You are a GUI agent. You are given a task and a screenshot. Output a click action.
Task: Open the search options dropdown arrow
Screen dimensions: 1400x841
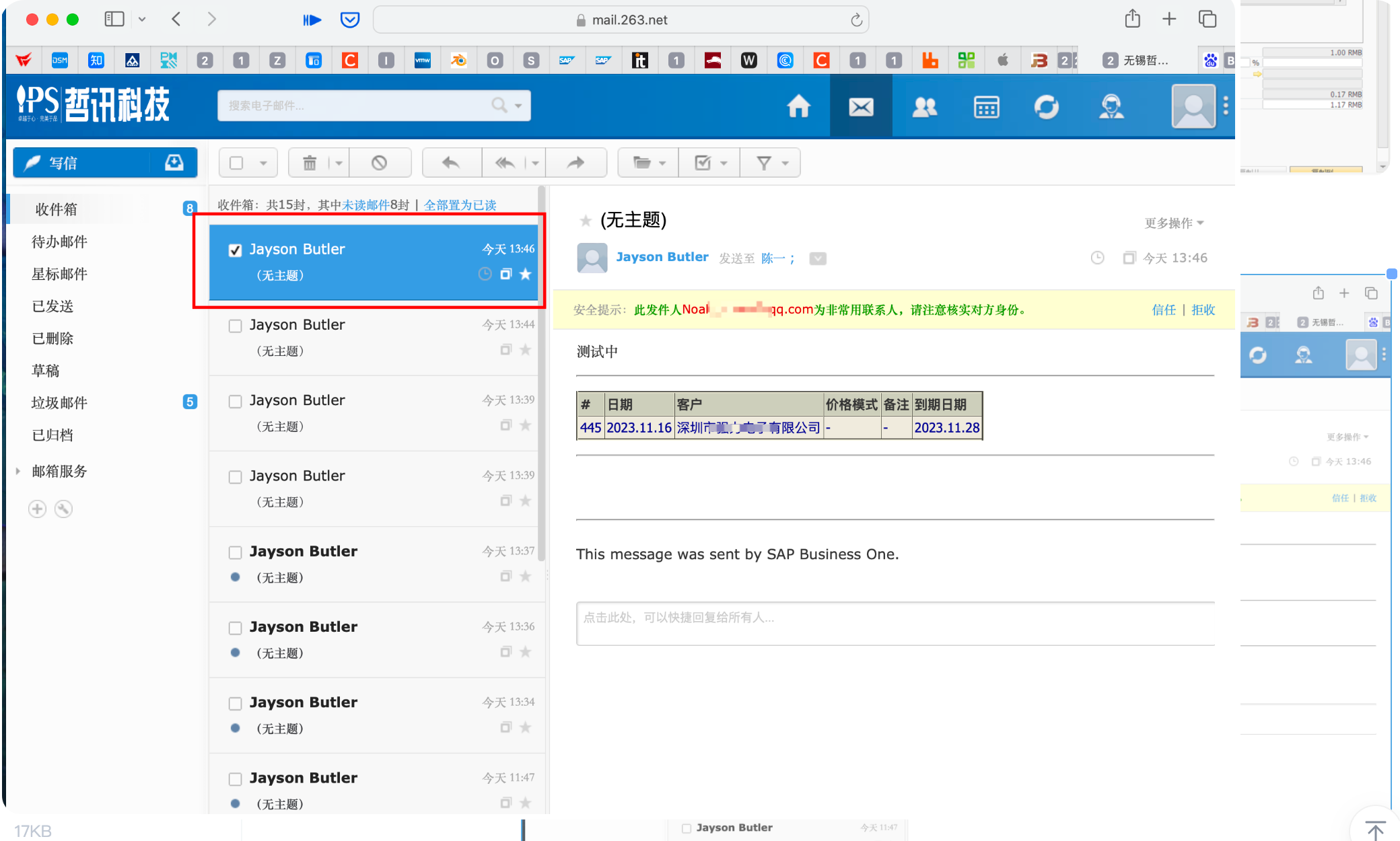[518, 106]
